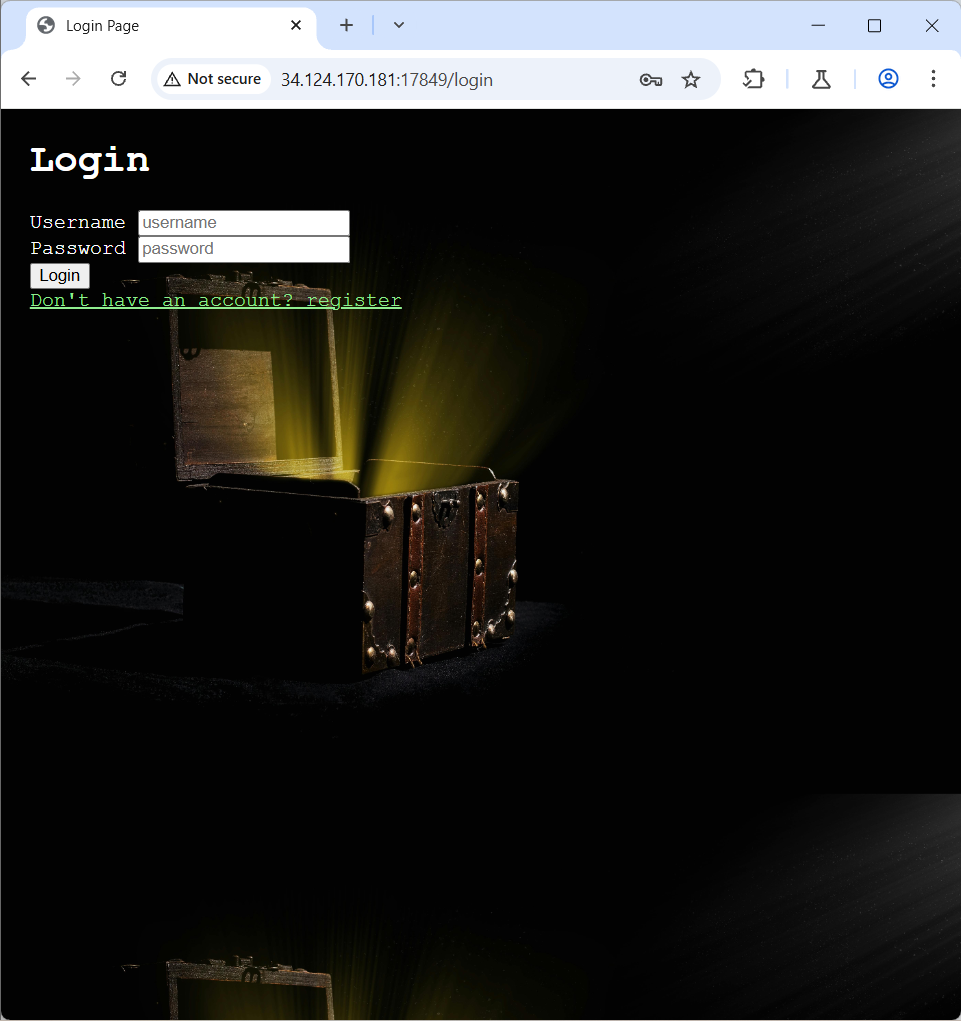The height and width of the screenshot is (1021, 961).
Task: Close the browser window
Action: [x=932, y=25]
